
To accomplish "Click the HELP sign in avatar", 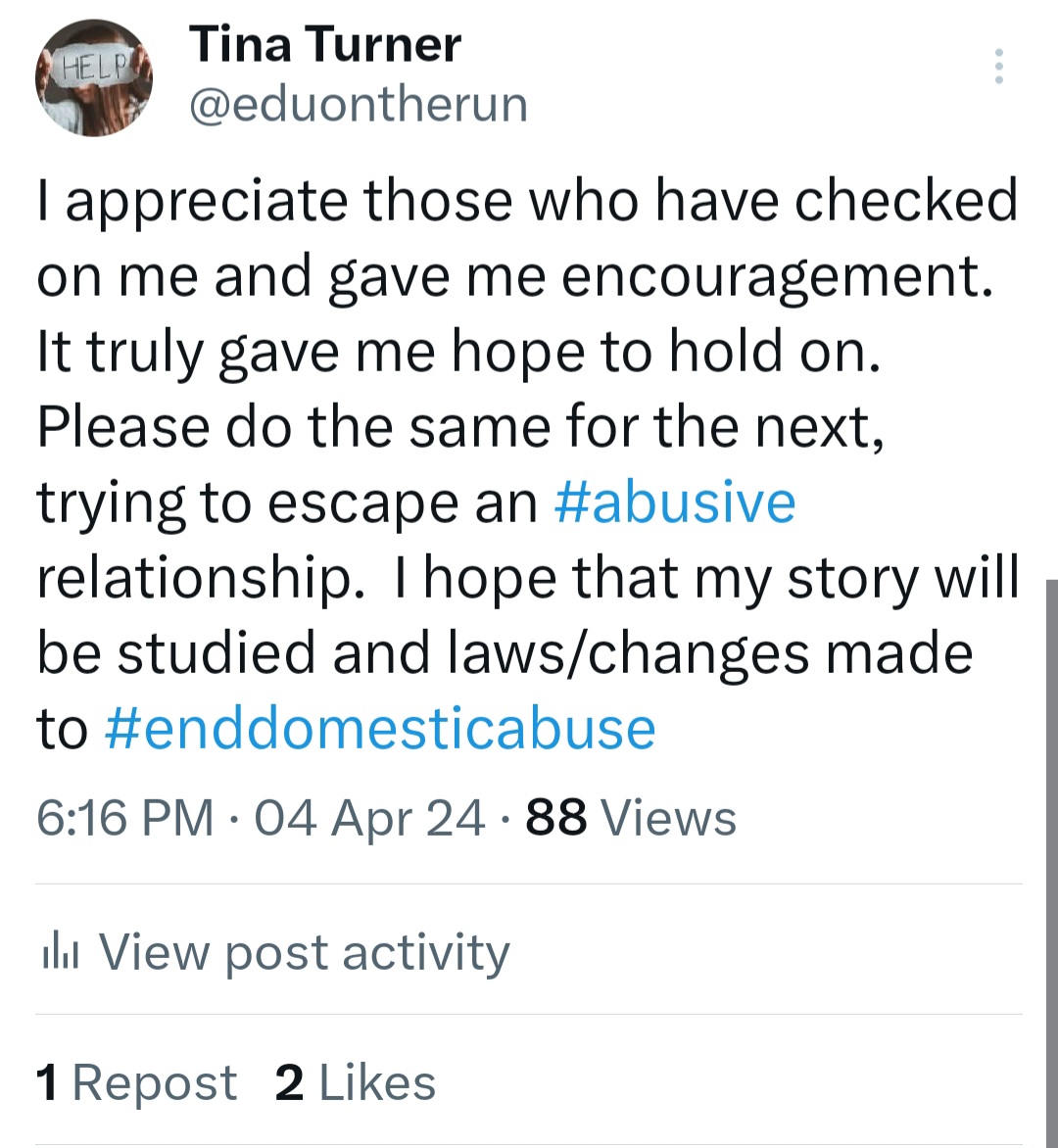I will point(95,68).
